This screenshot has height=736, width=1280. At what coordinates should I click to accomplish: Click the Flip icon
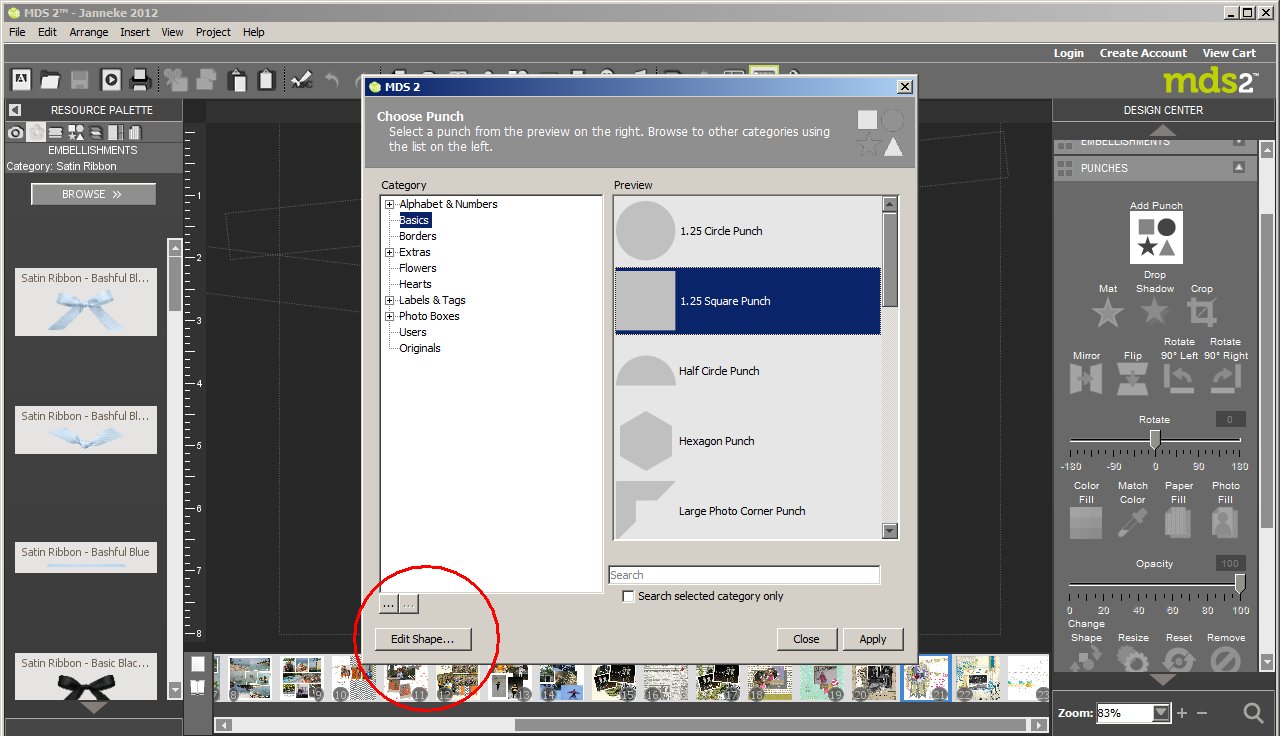[x=1133, y=379]
